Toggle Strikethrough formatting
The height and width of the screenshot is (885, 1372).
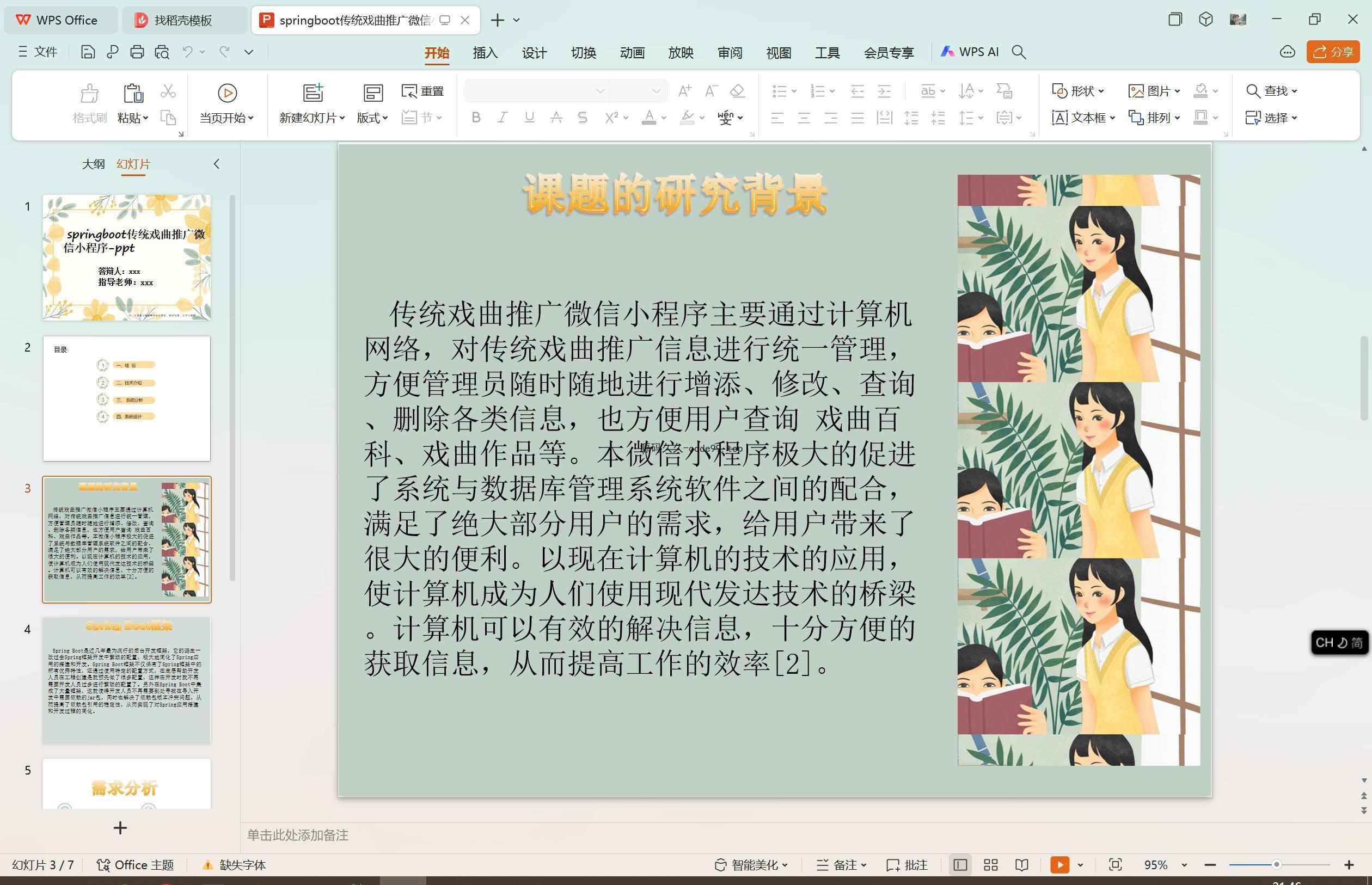556,118
